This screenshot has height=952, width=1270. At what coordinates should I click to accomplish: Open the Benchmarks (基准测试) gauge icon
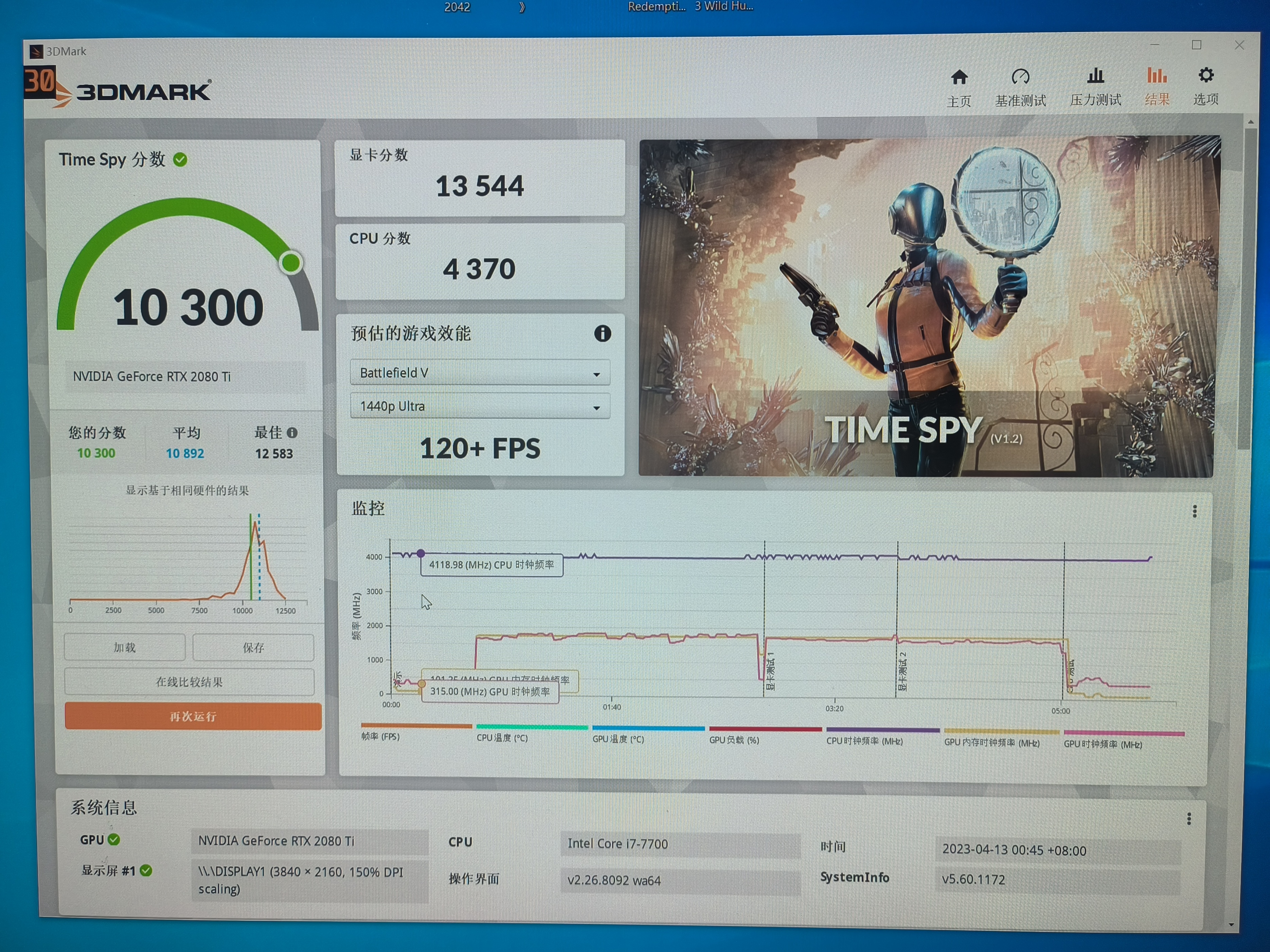coord(1020,77)
